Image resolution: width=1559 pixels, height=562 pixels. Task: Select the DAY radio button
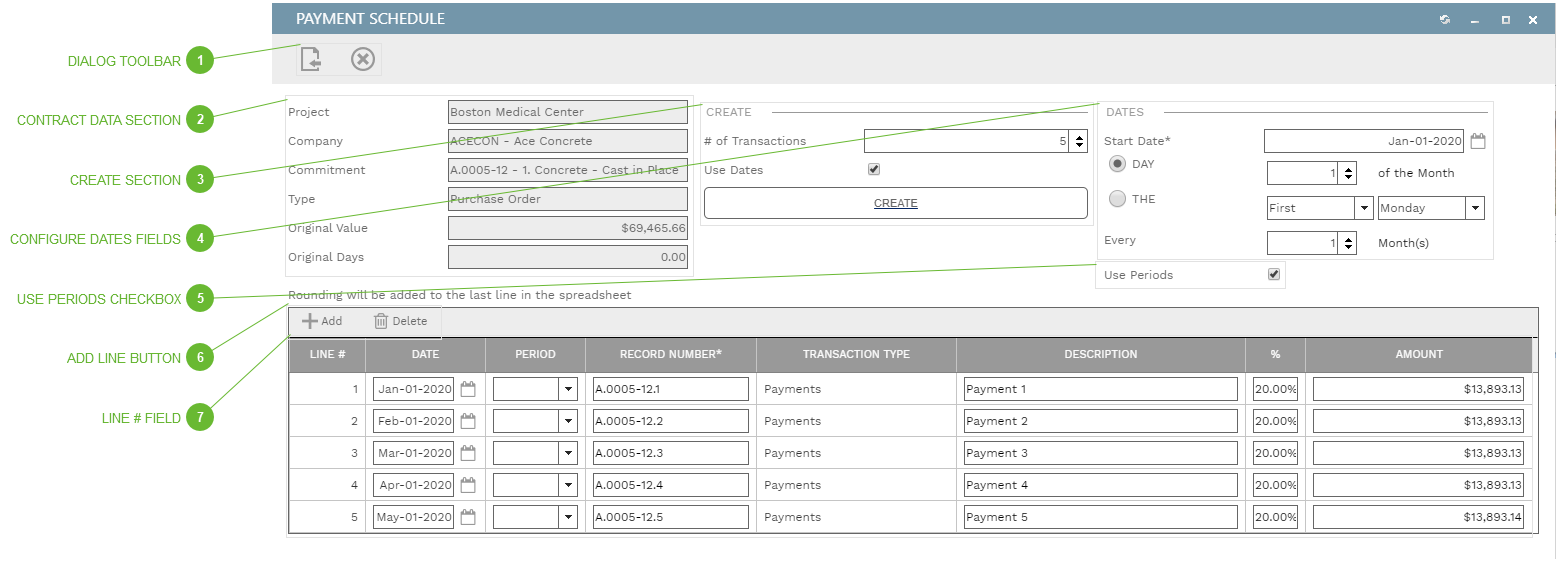click(1117, 163)
